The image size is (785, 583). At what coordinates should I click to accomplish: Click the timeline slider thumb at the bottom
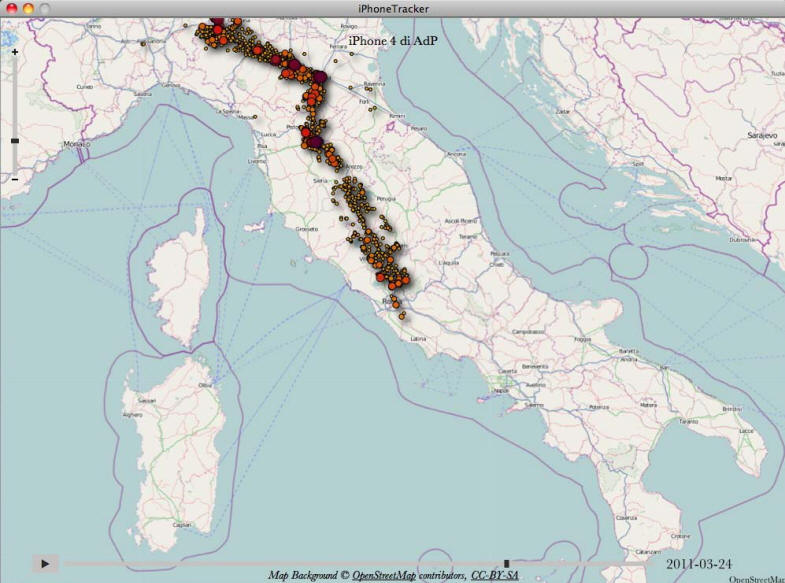click(506, 564)
